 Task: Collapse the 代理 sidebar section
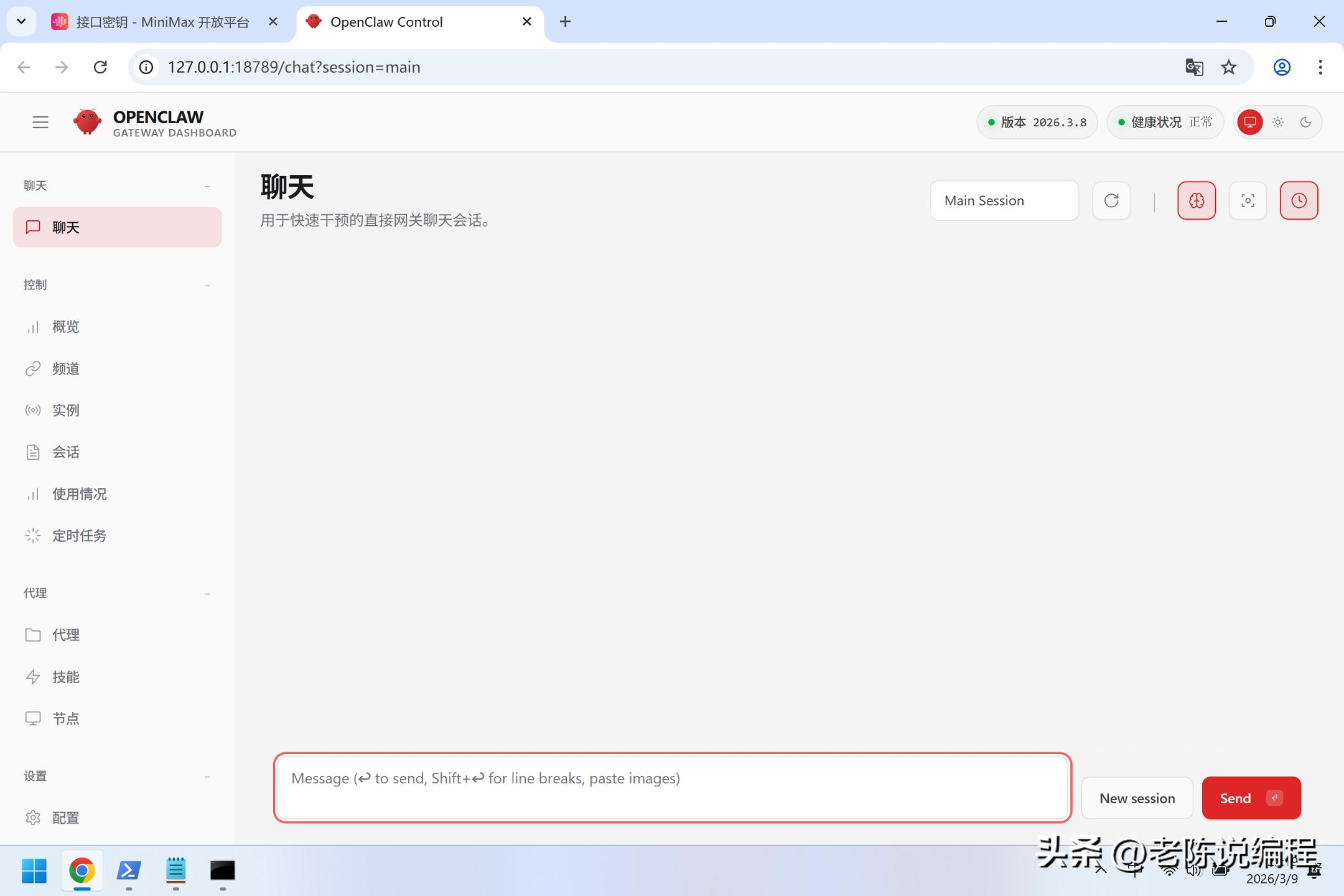(x=207, y=594)
